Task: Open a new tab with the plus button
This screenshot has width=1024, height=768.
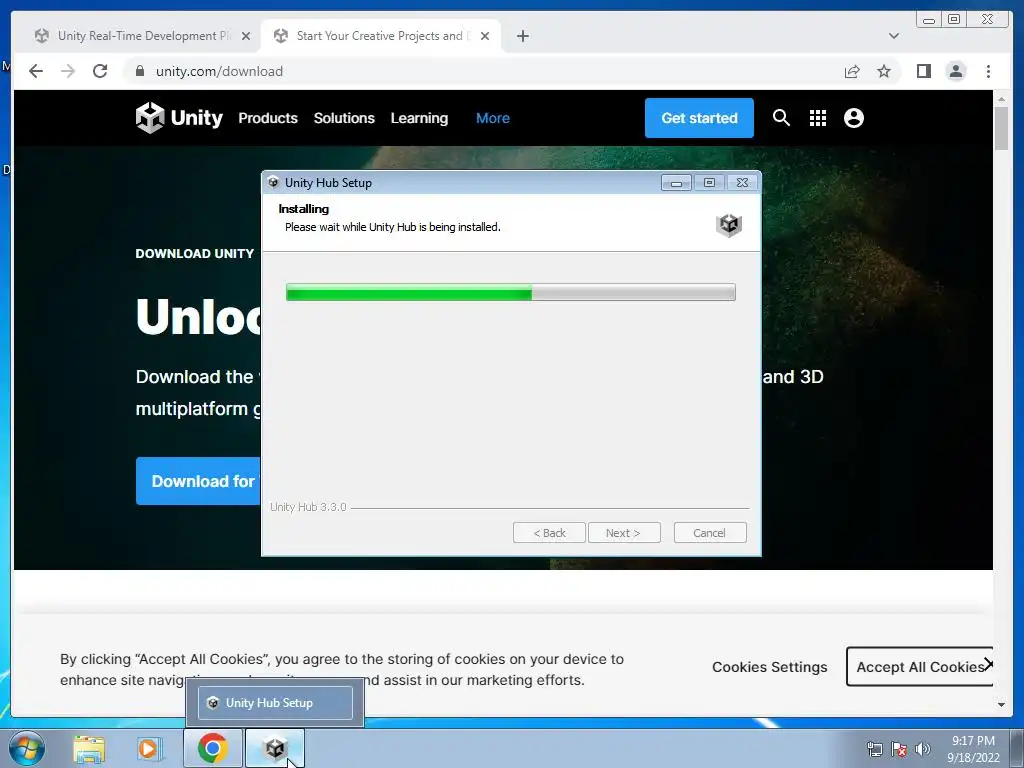Action: [522, 36]
